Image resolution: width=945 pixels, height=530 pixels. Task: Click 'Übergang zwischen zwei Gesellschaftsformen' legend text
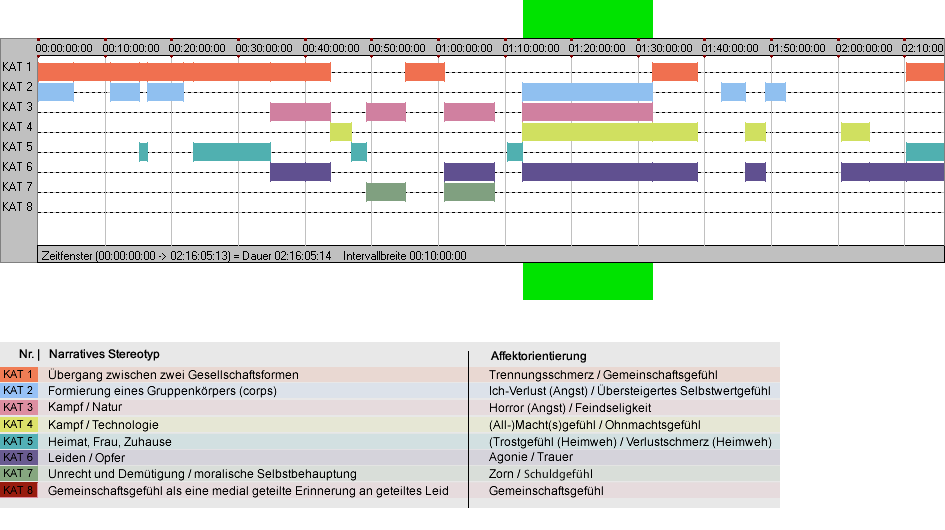pyautogui.click(x=174, y=374)
